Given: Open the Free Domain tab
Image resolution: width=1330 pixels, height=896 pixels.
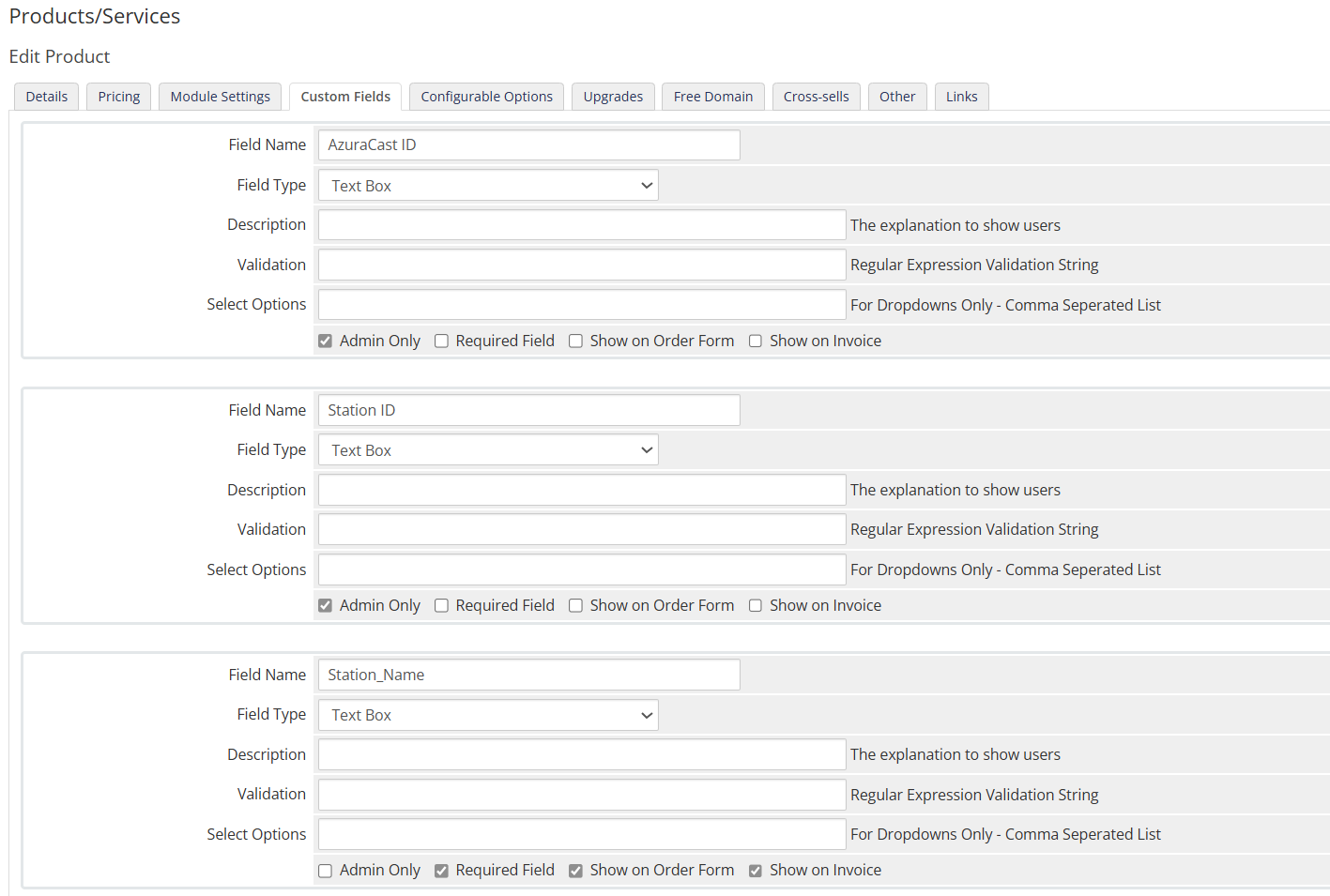Looking at the screenshot, I should pyautogui.click(x=712, y=97).
